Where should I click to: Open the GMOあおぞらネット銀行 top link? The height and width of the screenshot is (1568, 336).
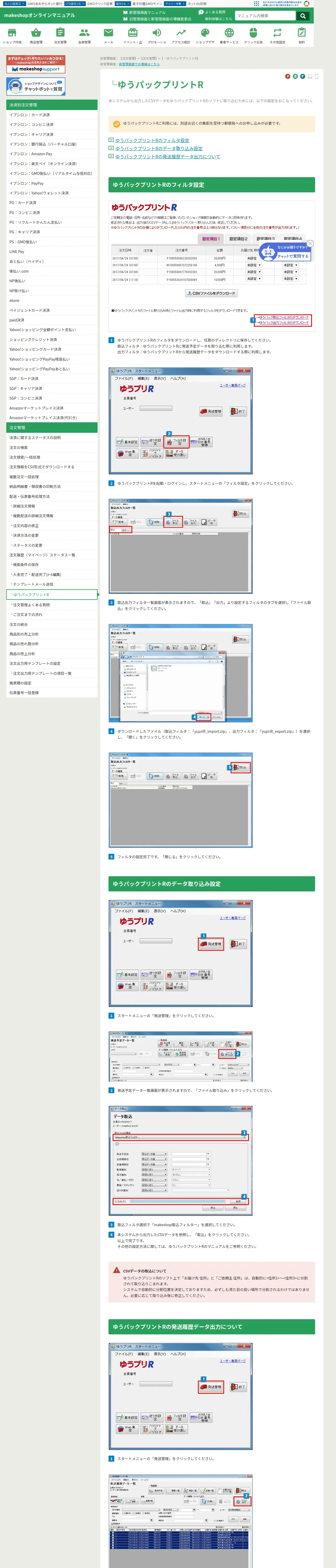coord(44,4)
